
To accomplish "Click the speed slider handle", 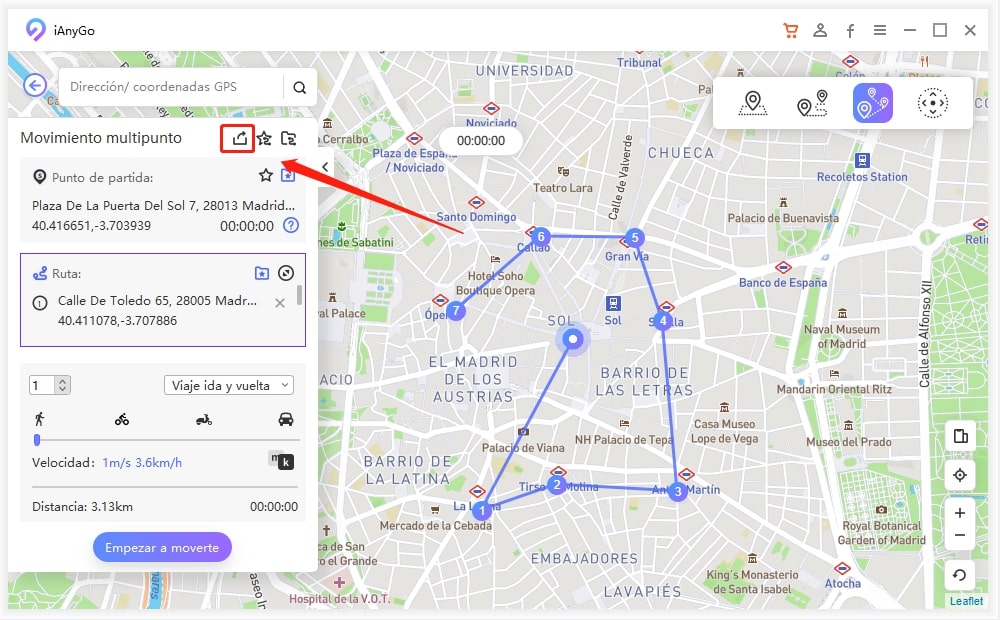I will (37, 439).
